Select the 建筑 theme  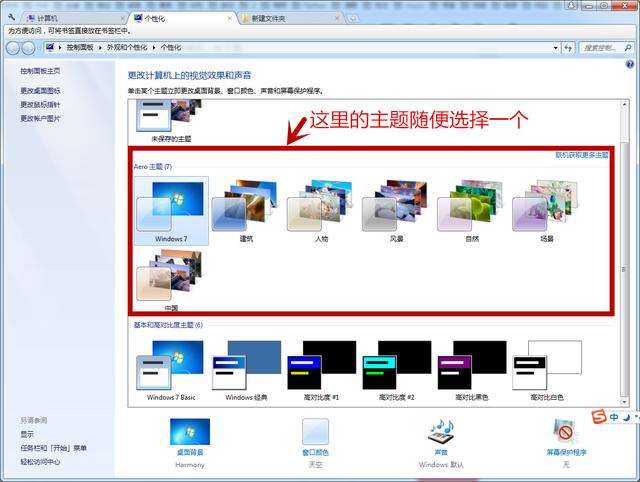point(246,211)
